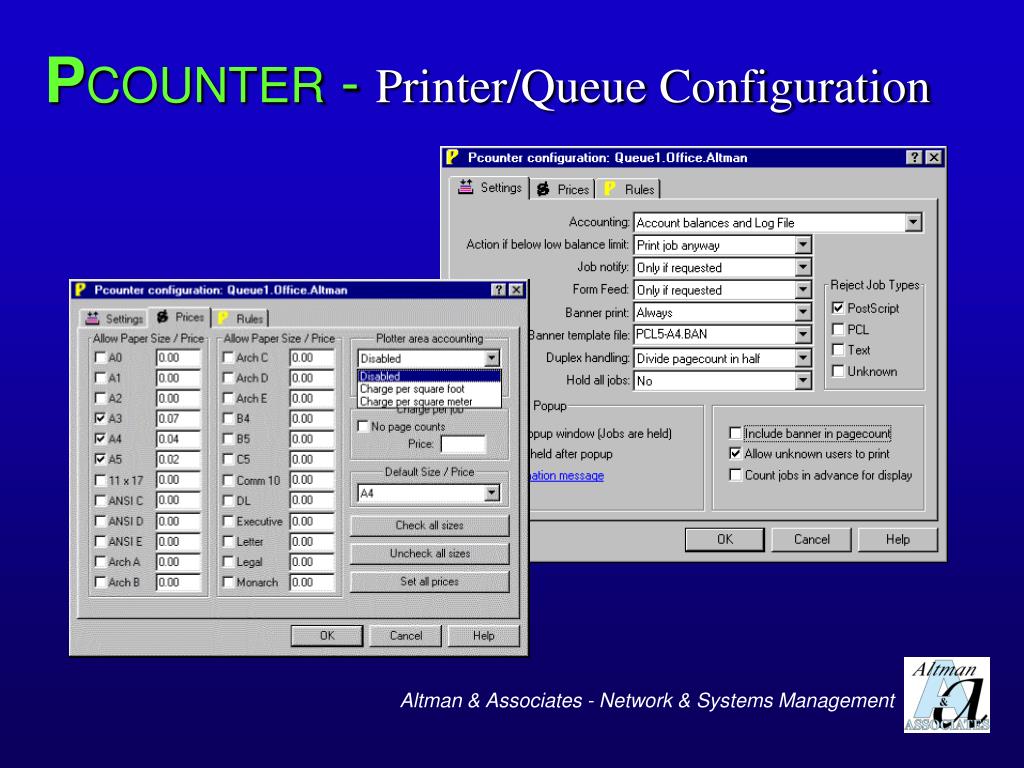Select the Disabled option in the plotter list

point(429,376)
